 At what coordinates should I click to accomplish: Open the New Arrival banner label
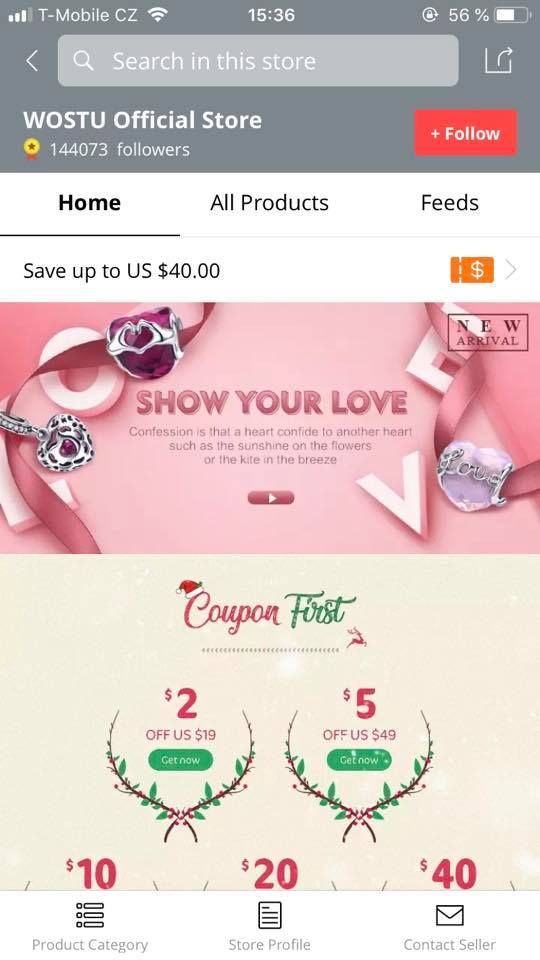click(487, 332)
